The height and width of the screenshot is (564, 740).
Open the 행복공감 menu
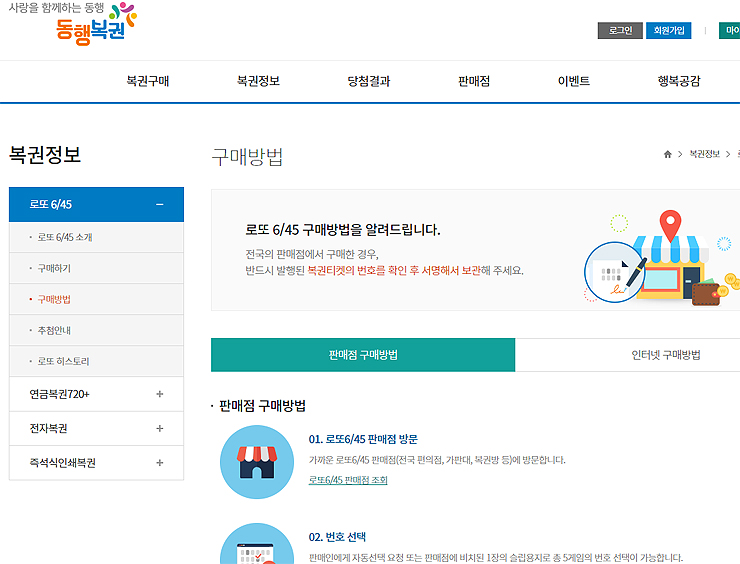(x=679, y=81)
